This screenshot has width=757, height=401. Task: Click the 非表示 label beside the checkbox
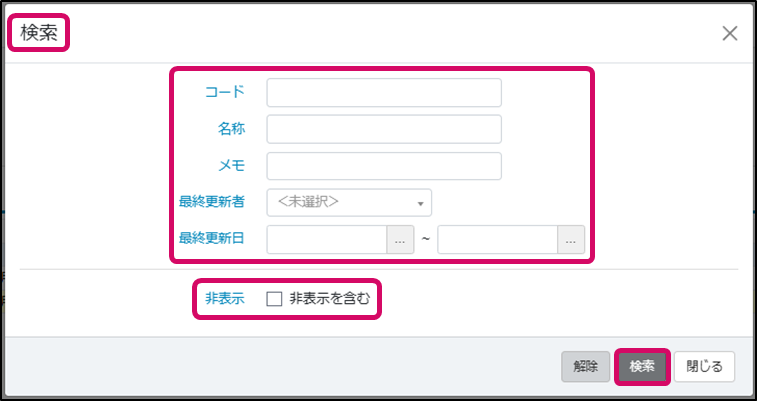coord(225,299)
